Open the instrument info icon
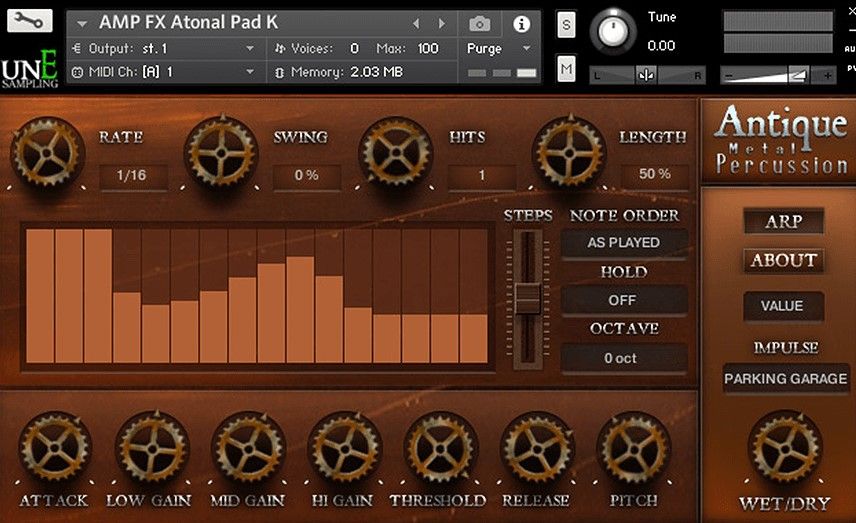The height and width of the screenshot is (523, 856). pyautogui.click(x=521, y=24)
